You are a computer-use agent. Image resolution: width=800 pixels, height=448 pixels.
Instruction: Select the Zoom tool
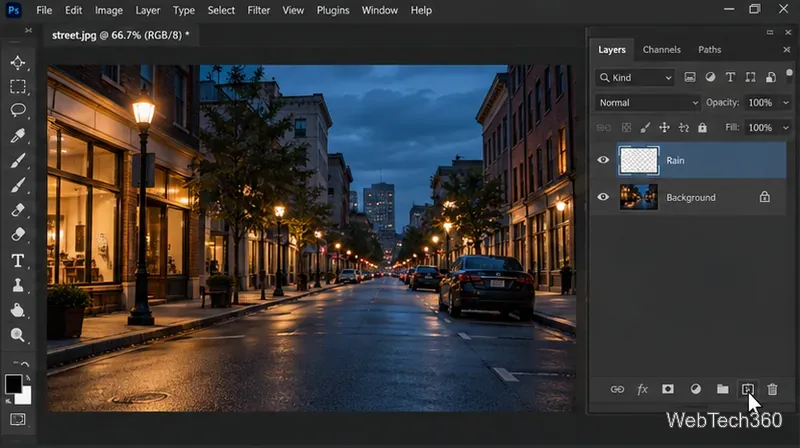pyautogui.click(x=18, y=335)
